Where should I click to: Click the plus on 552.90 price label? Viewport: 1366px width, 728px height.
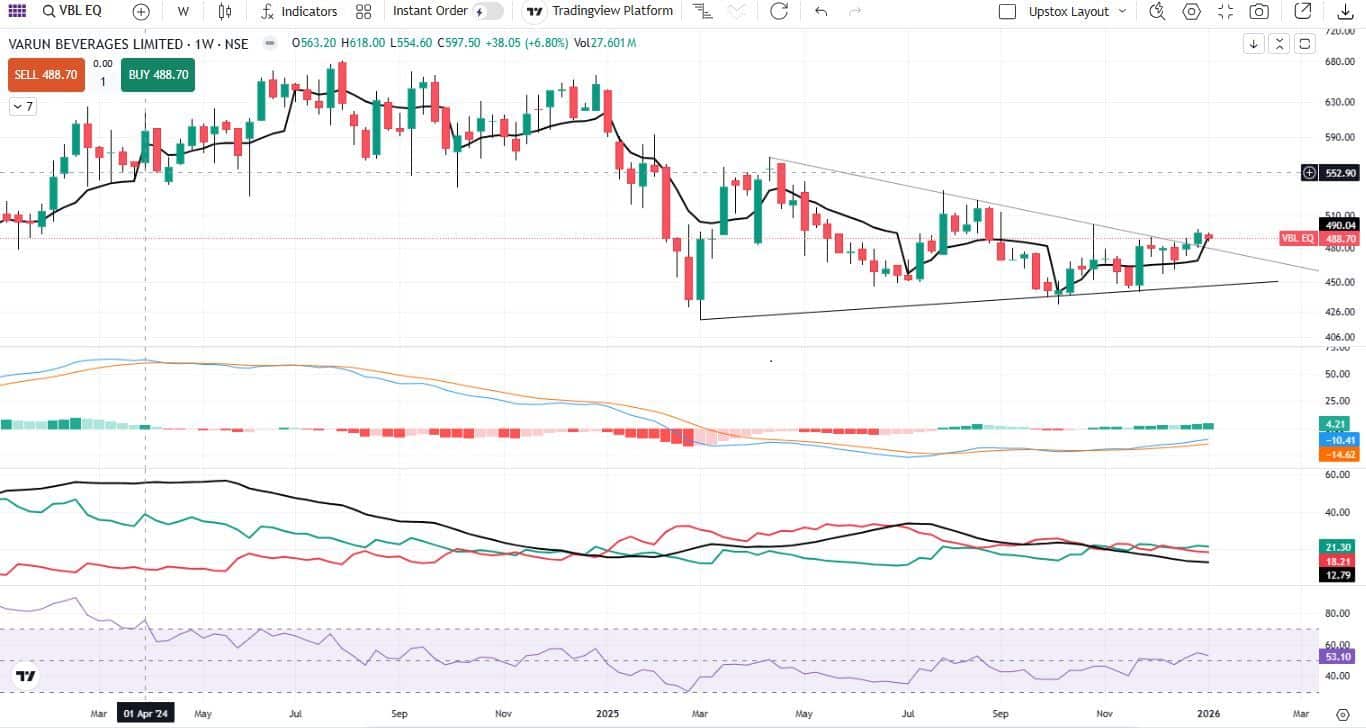[1310, 173]
